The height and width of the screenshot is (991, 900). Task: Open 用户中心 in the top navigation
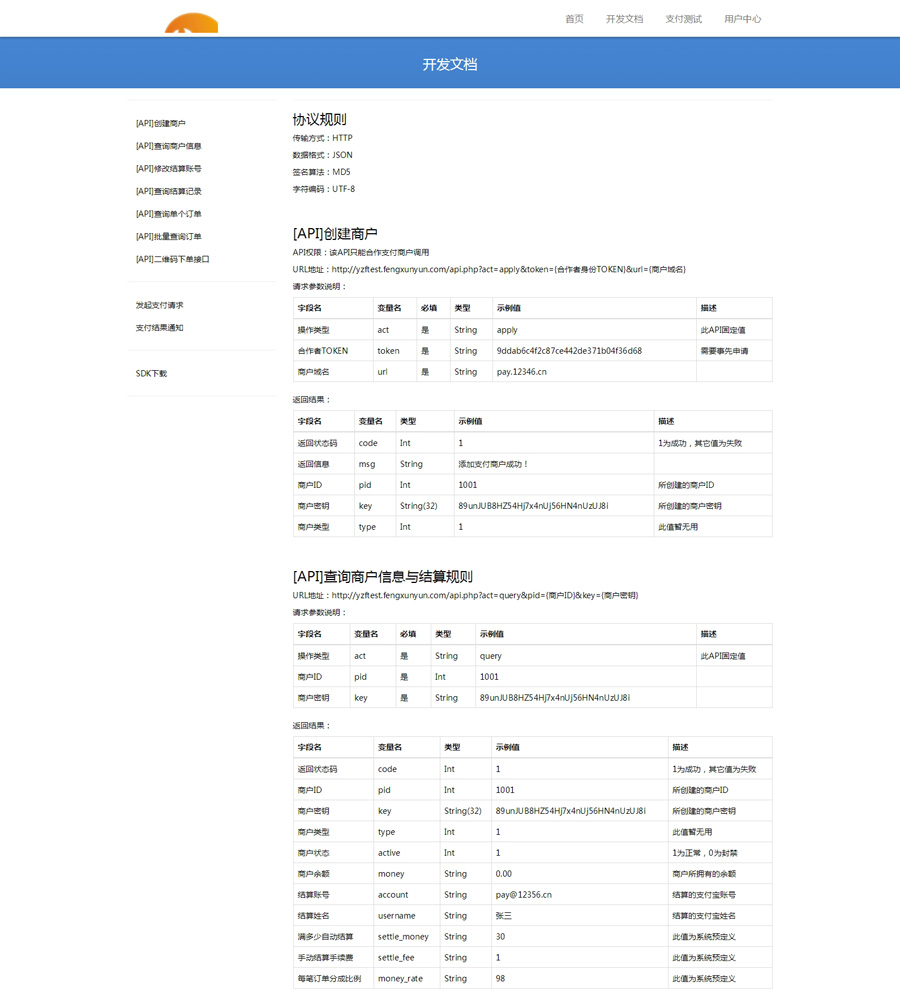(x=742, y=19)
